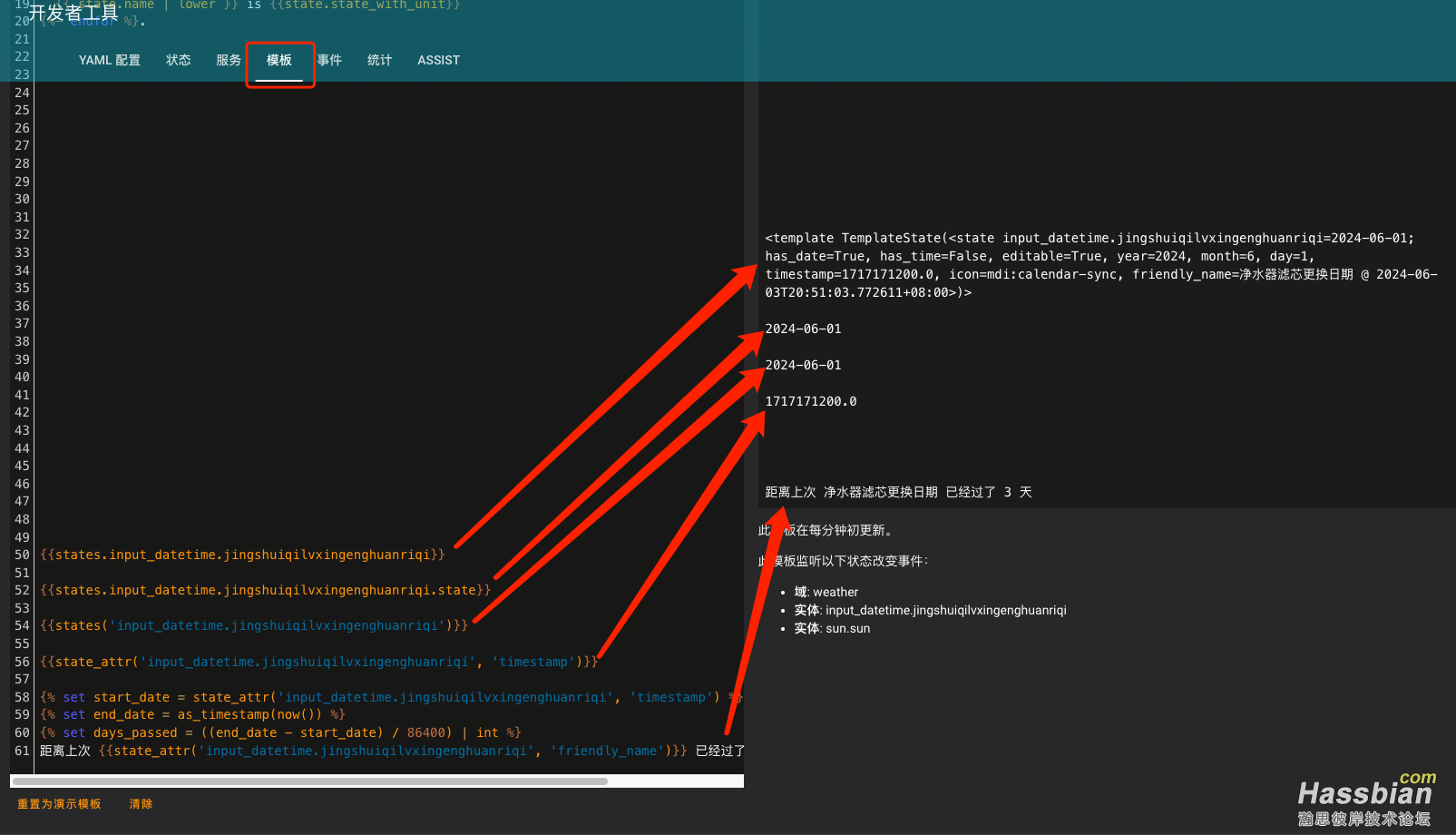Switch to the 状态 tab
Image resolution: width=1456 pixels, height=835 pixels.
point(179,60)
